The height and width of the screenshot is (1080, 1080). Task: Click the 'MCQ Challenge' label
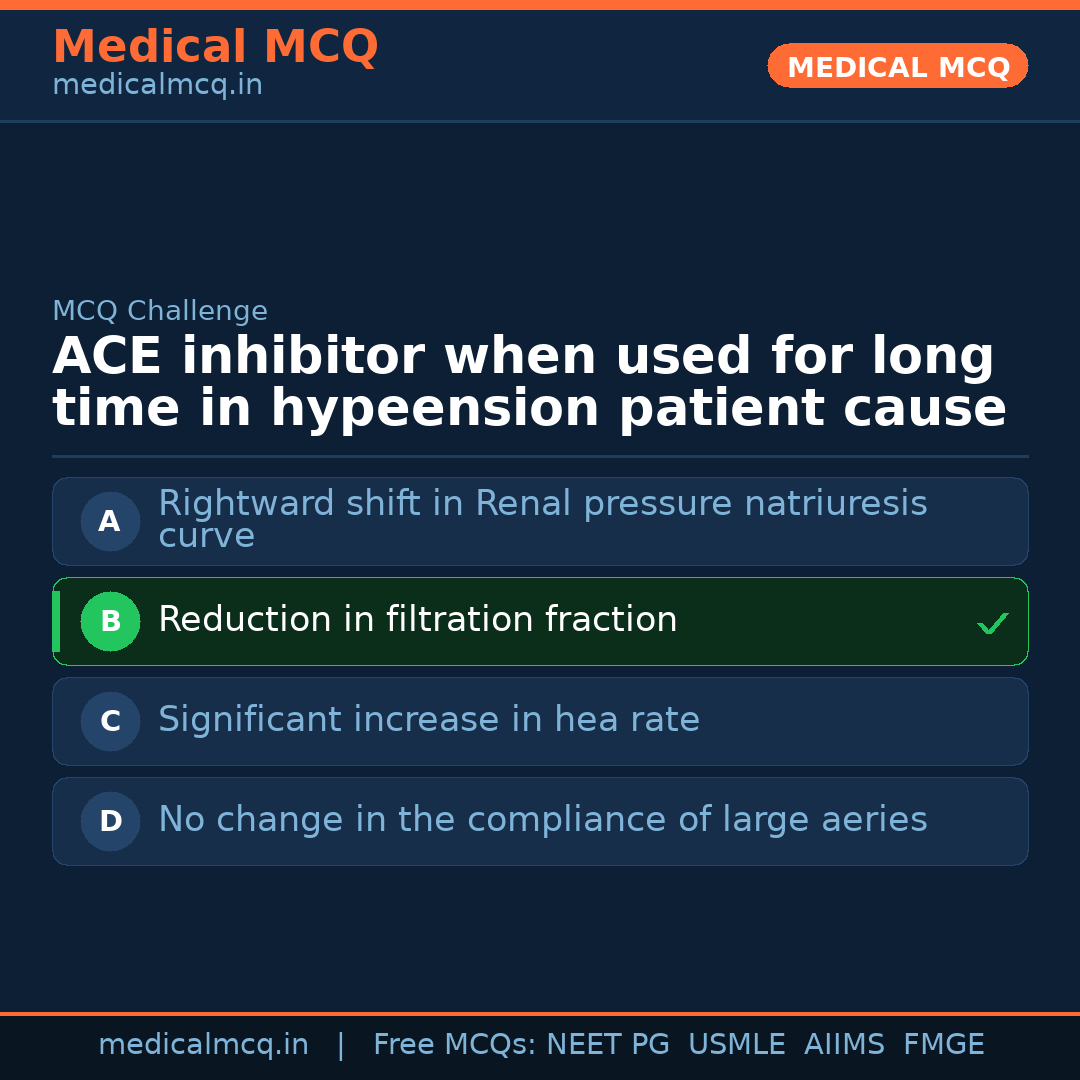(160, 311)
